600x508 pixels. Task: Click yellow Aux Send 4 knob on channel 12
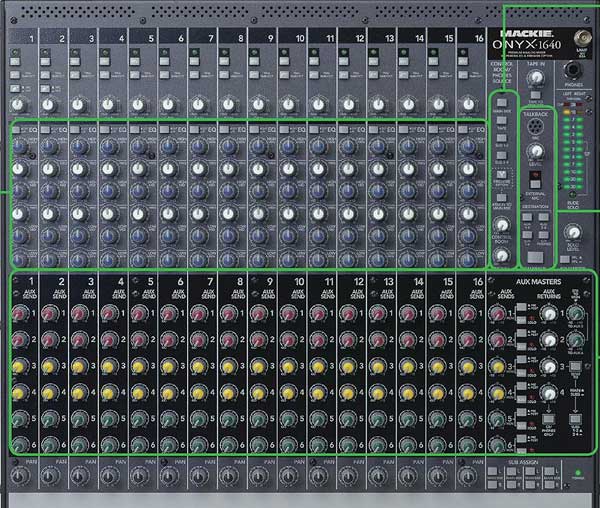pos(348,393)
